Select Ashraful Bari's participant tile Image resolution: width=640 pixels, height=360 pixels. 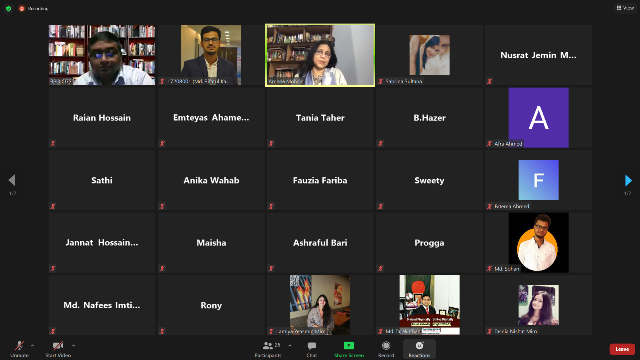(320, 242)
